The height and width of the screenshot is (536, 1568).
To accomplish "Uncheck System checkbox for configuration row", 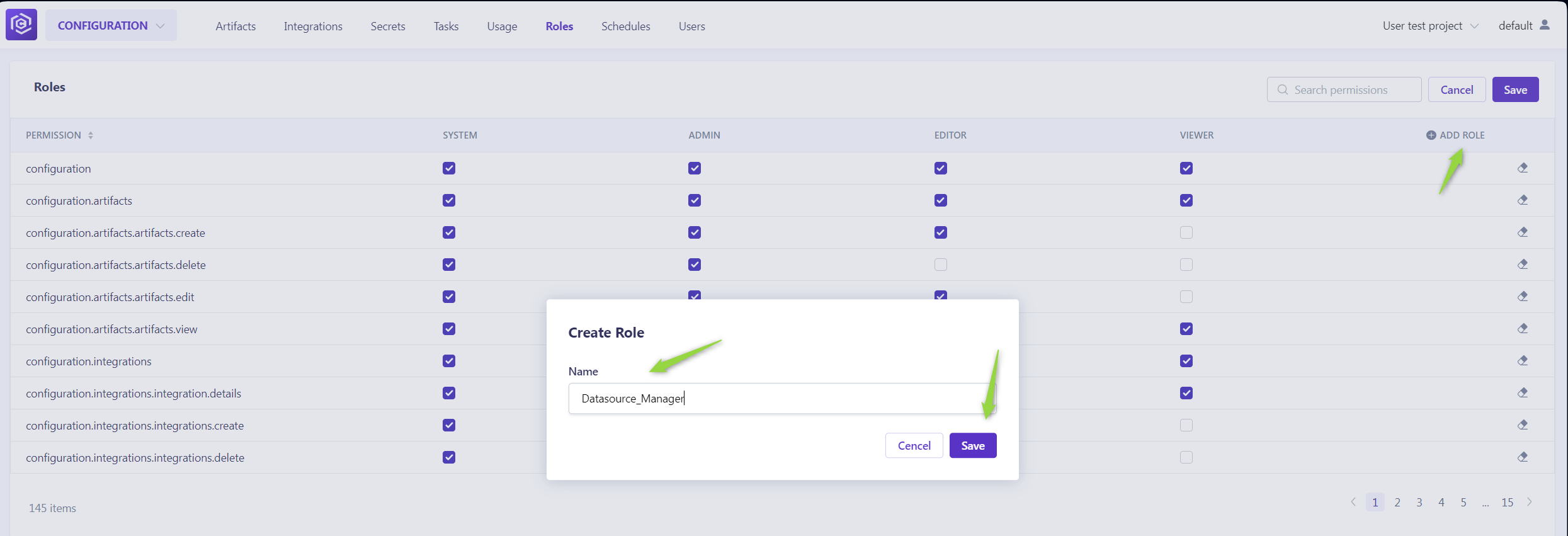I will coord(449,168).
